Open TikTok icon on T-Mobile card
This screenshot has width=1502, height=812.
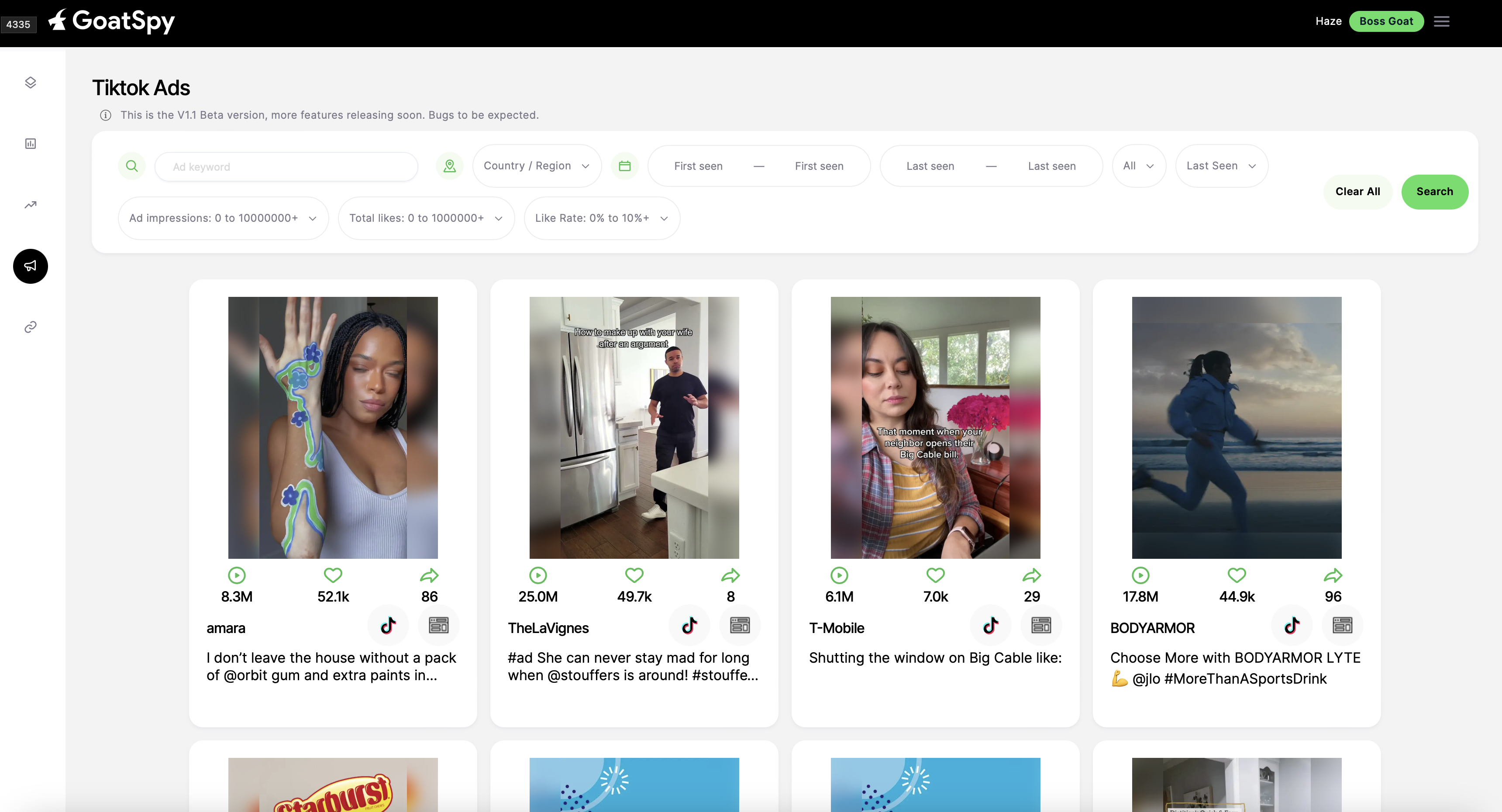[x=991, y=626]
